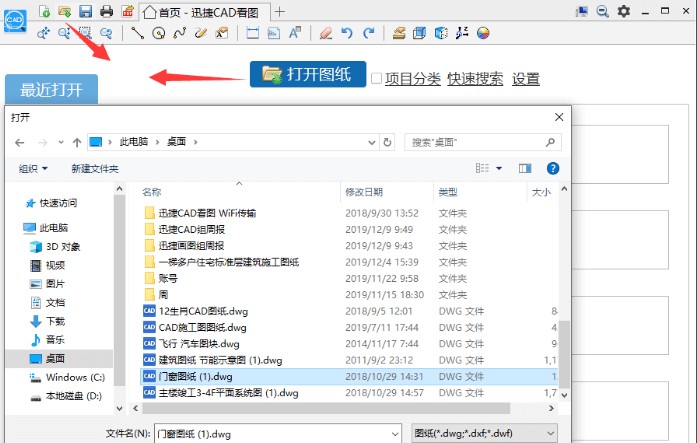The image size is (697, 443).
Task: Open the 组织 dropdown menu
Action: (33, 168)
